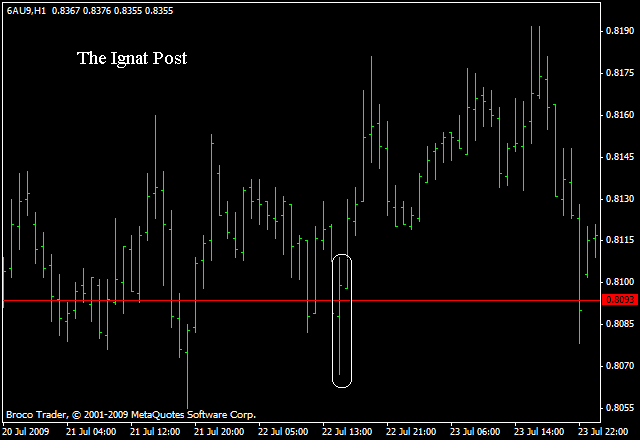Click the 0.8160 price axis label
640x440 pixels.
[620, 115]
